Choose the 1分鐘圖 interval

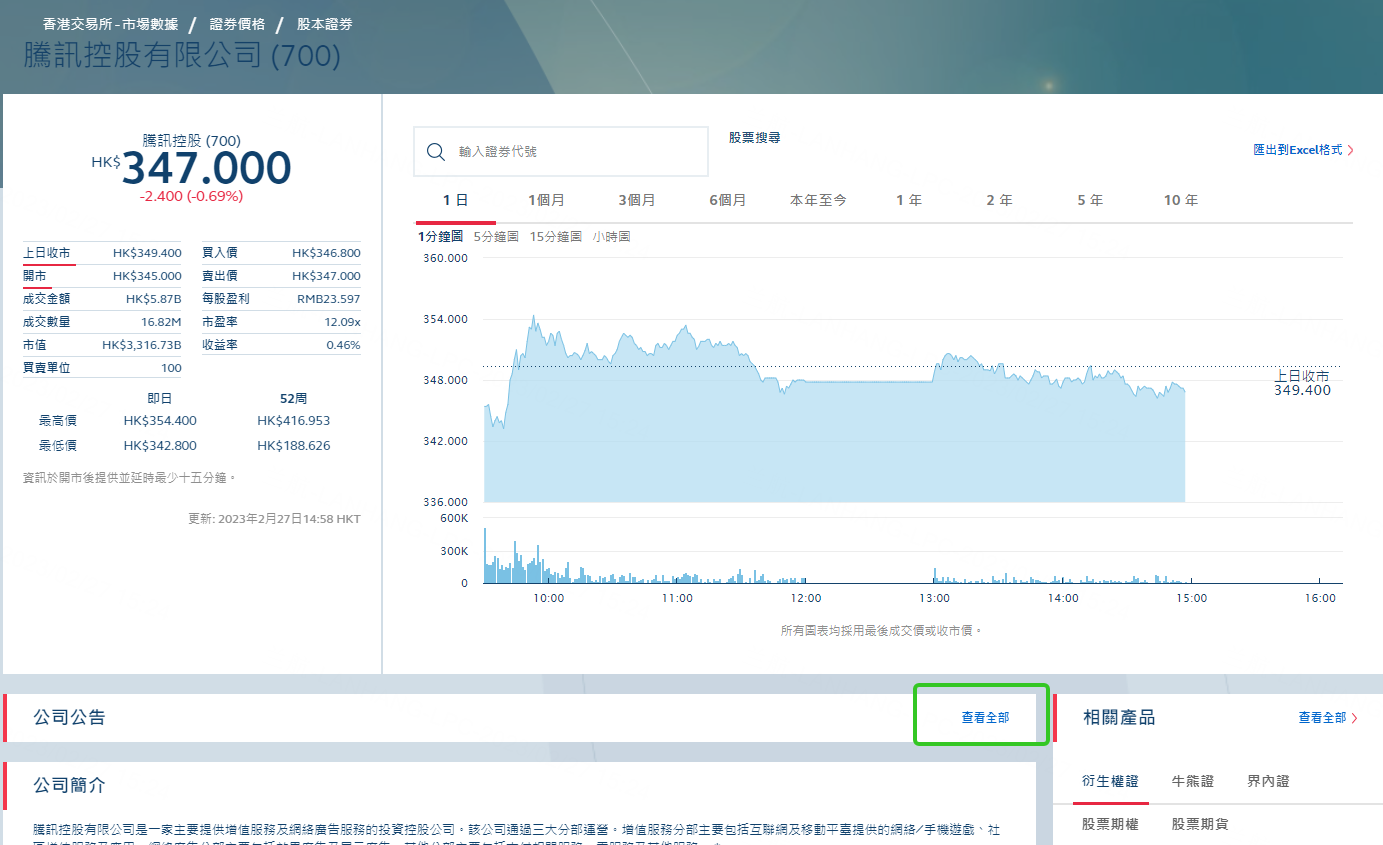(441, 237)
